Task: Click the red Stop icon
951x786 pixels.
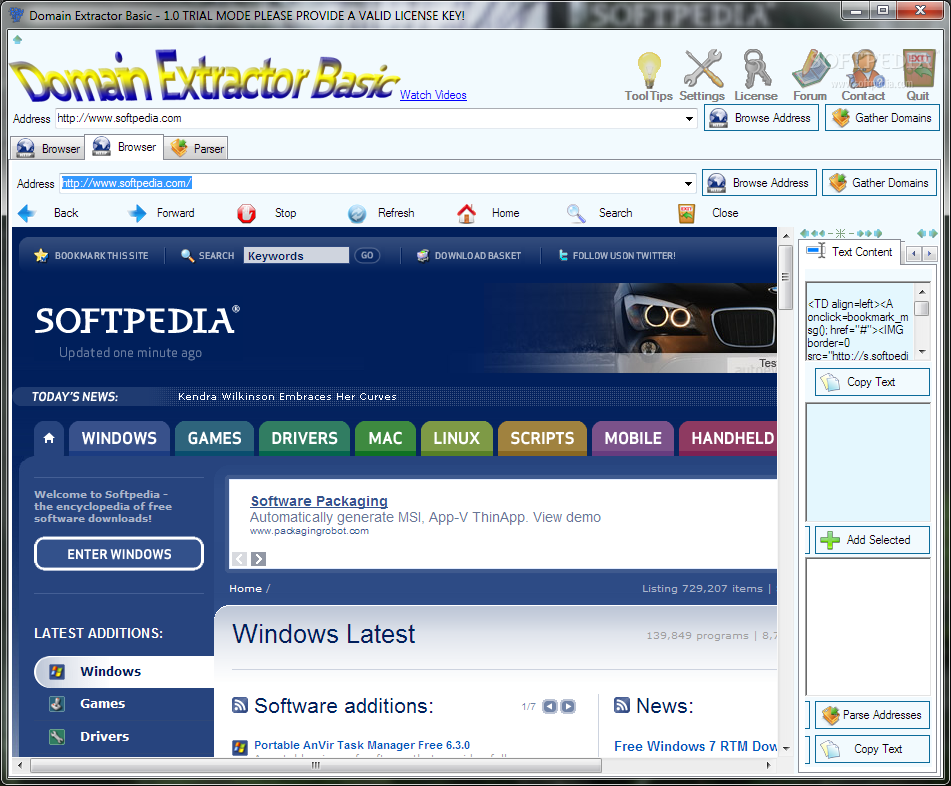Action: pos(246,213)
